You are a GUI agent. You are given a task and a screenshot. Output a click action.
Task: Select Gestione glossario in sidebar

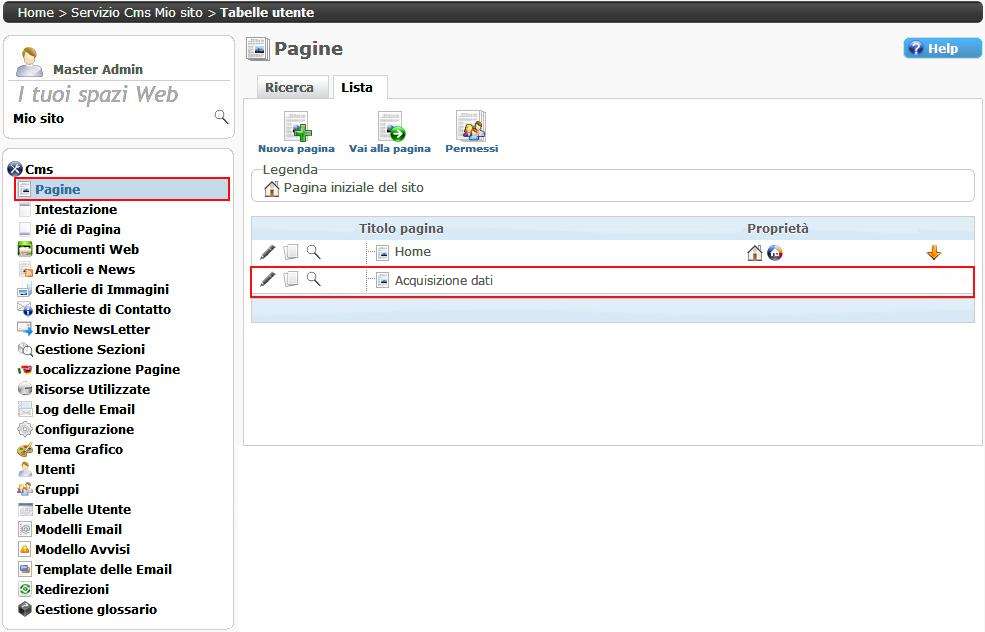point(95,609)
